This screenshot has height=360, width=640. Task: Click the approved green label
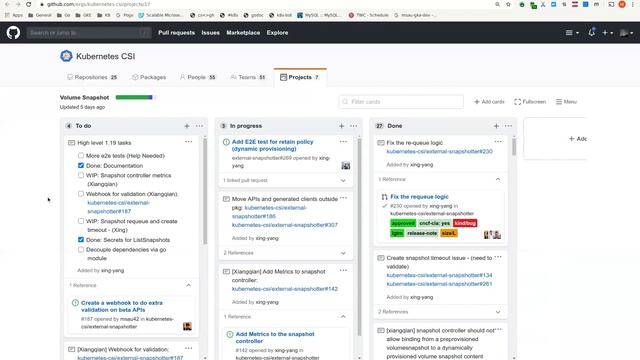(403, 223)
